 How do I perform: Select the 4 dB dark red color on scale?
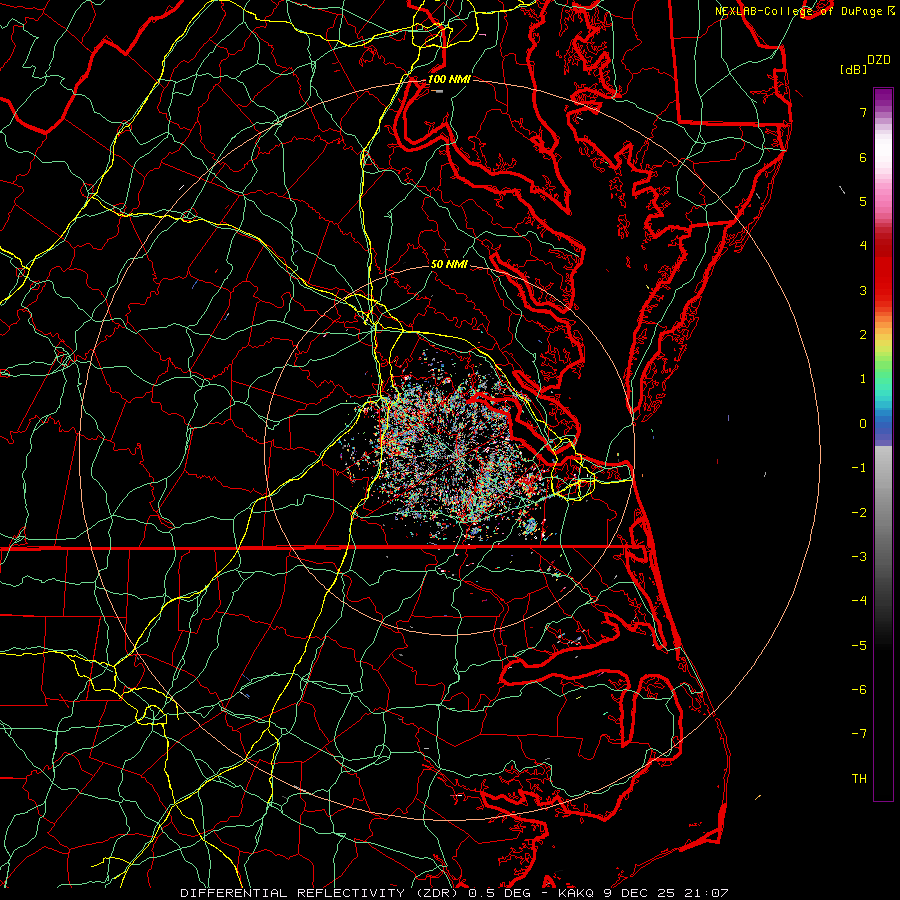click(x=883, y=246)
